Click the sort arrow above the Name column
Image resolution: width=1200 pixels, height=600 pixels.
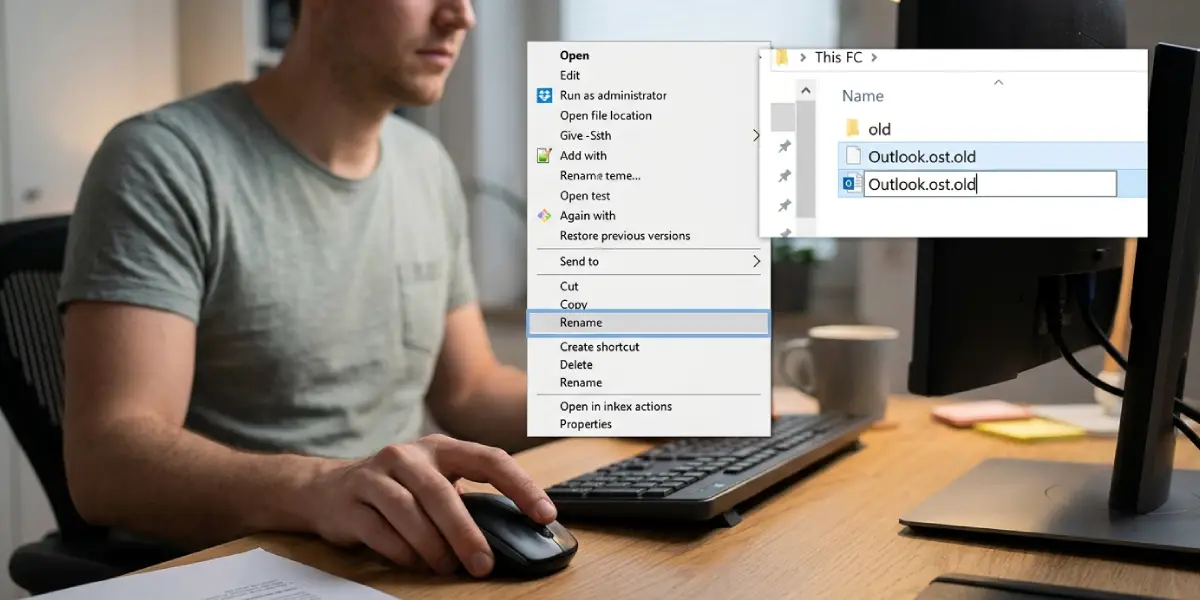pos(998,82)
